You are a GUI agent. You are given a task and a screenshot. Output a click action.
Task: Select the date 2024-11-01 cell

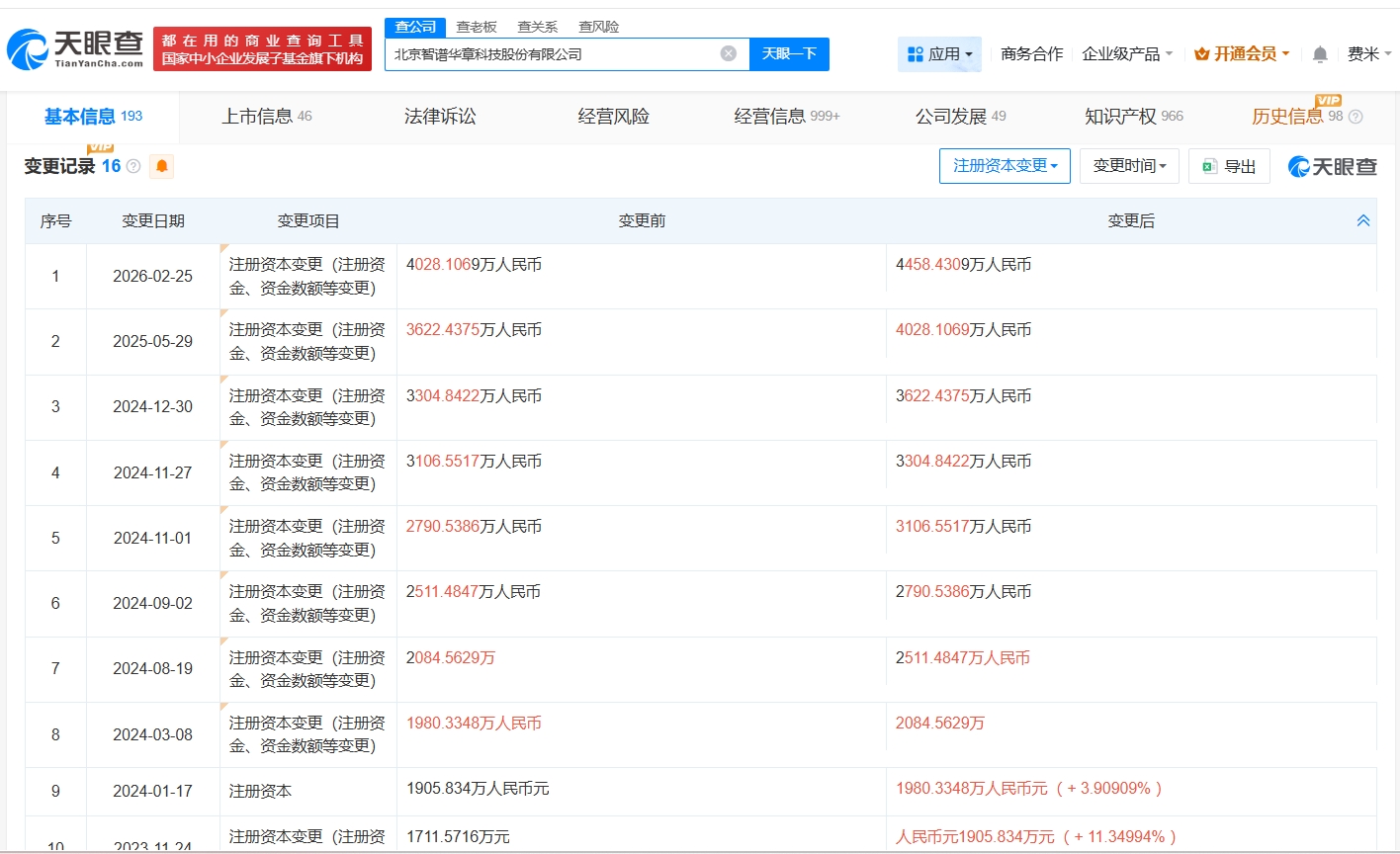tap(153, 538)
